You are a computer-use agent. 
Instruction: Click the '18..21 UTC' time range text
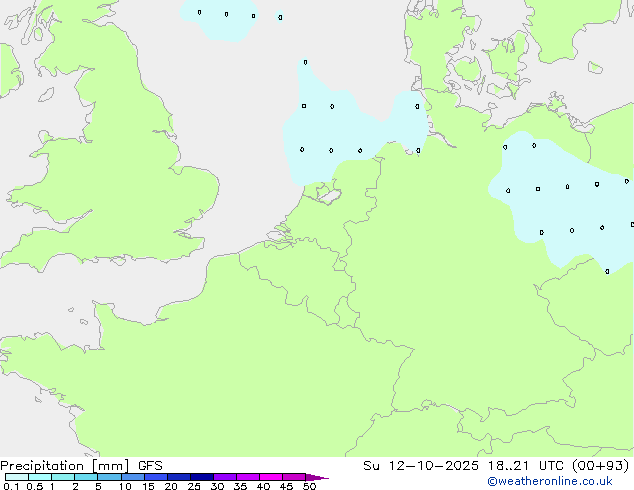pyautogui.click(x=528, y=466)
